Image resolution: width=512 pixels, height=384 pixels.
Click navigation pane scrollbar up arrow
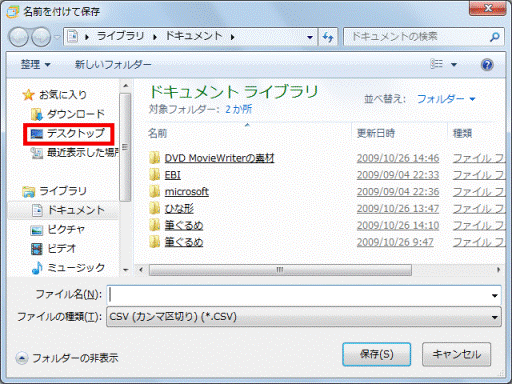pyautogui.click(x=125, y=86)
